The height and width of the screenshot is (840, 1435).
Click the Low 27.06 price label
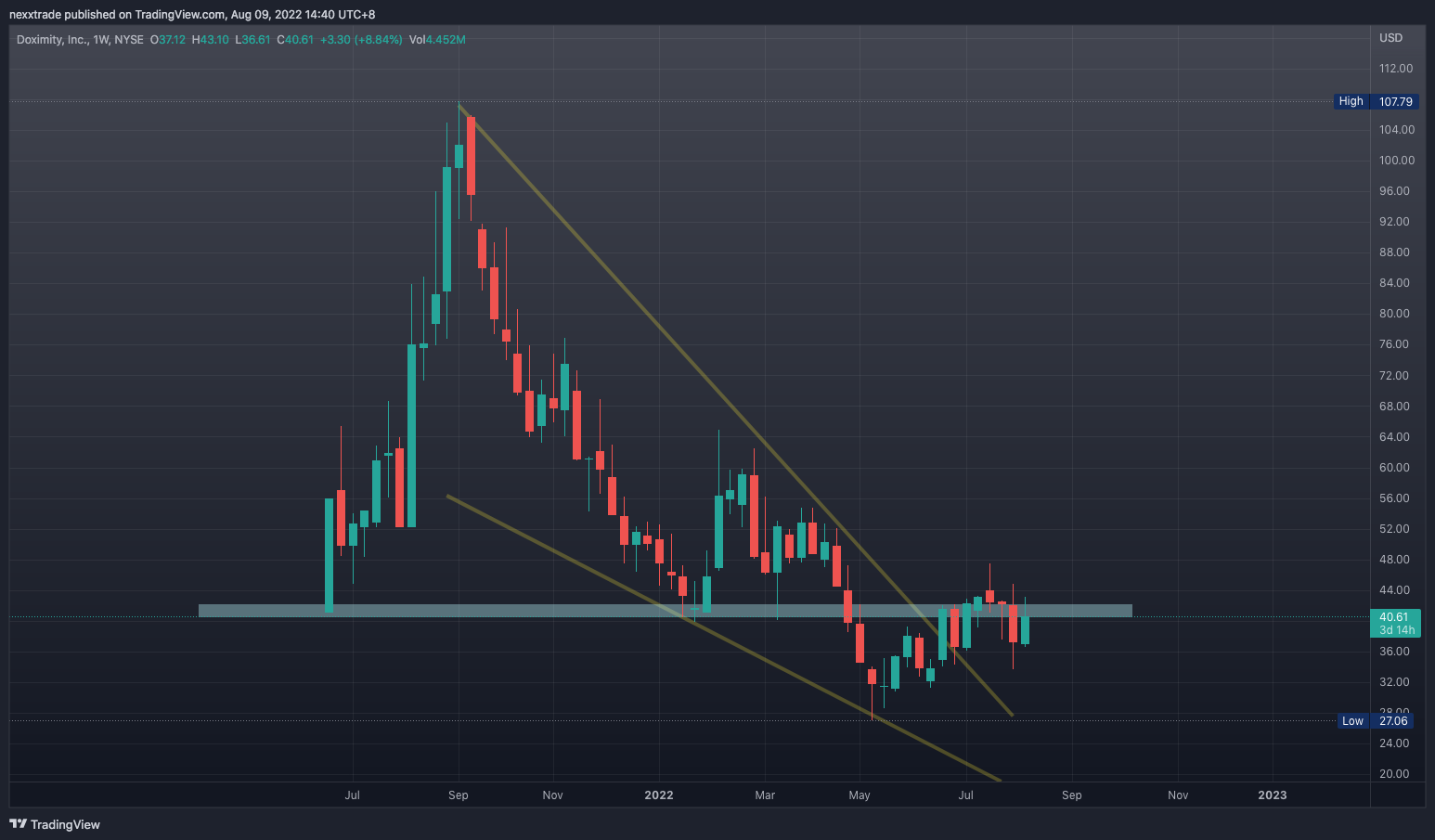1377,721
